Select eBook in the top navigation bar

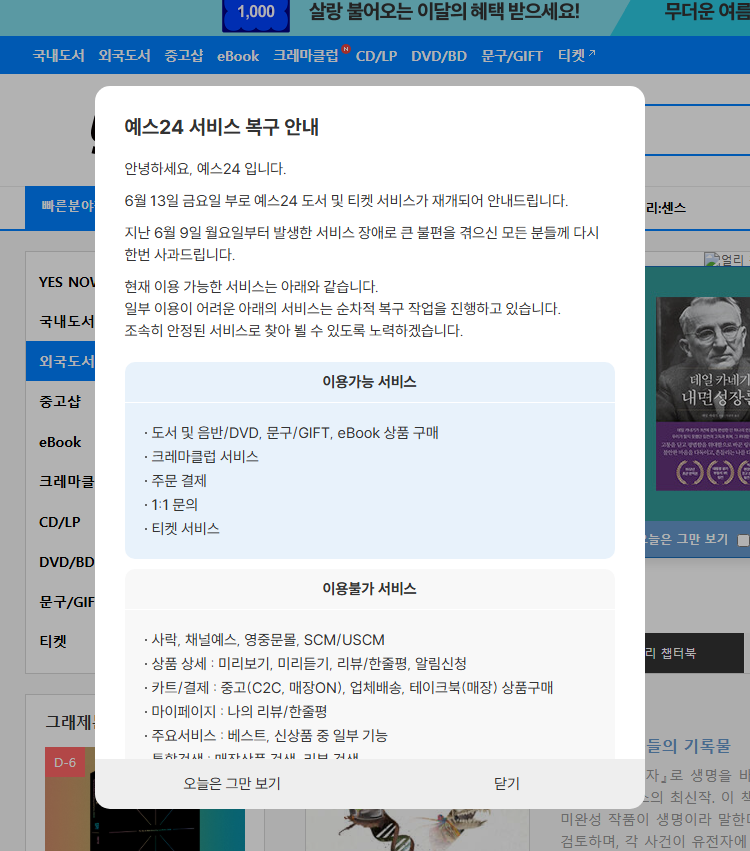pyautogui.click(x=238, y=56)
